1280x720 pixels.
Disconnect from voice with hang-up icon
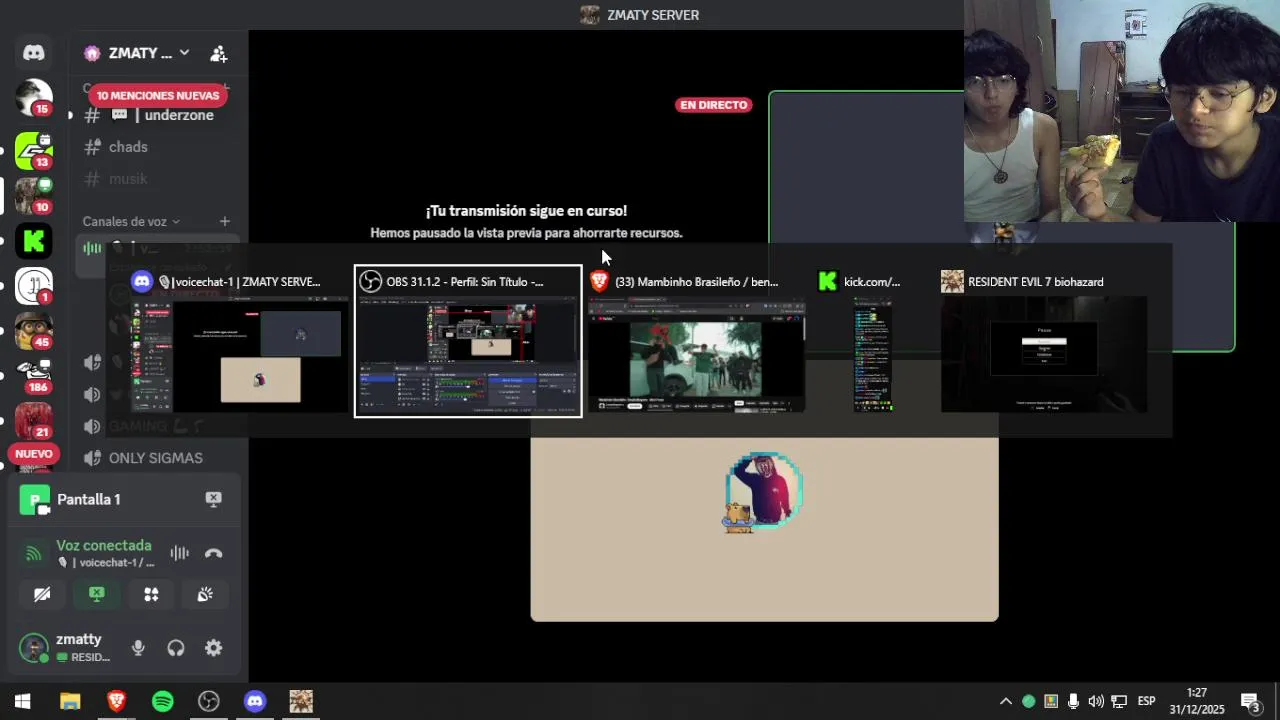click(213, 553)
